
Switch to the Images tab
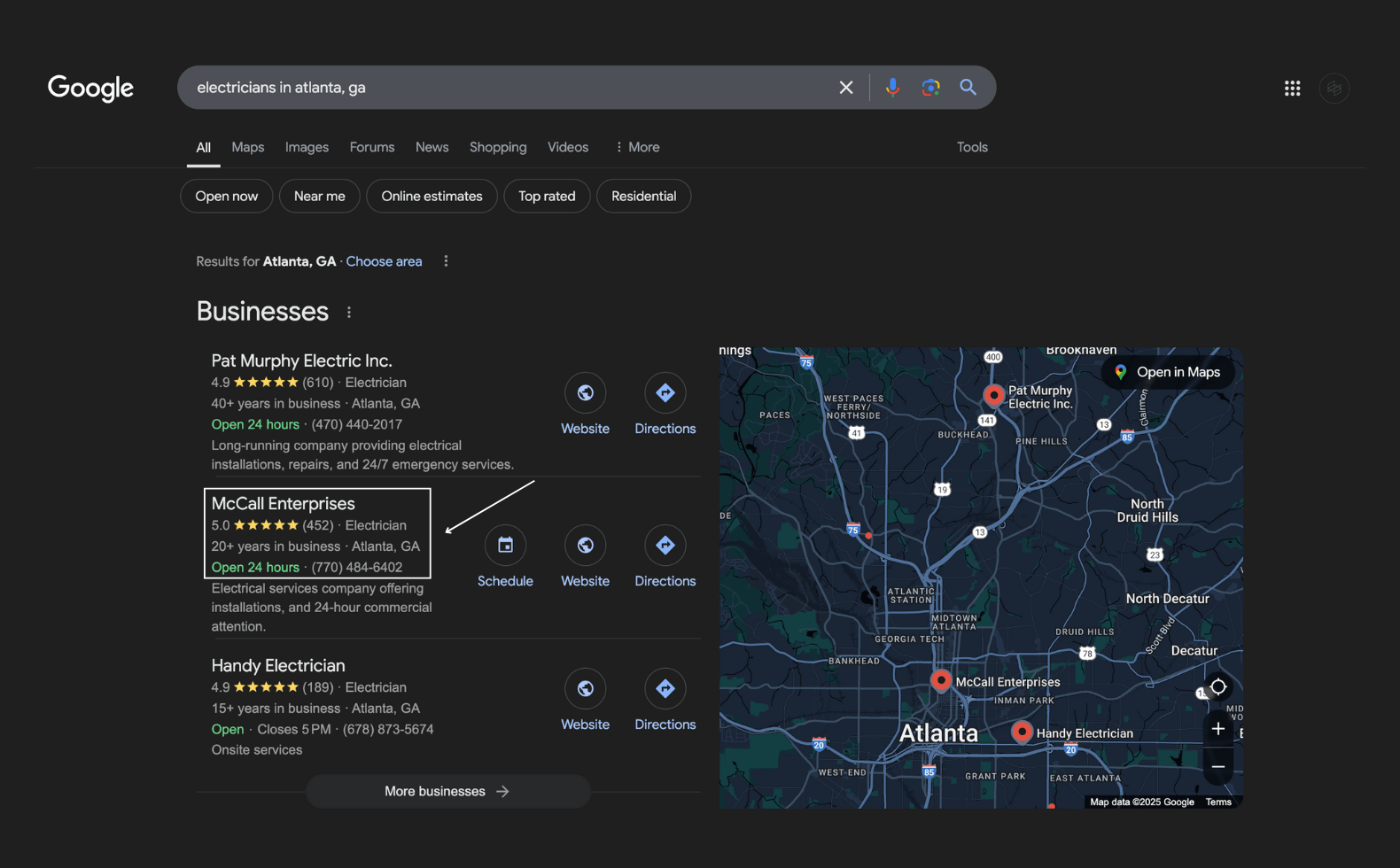pyautogui.click(x=307, y=147)
